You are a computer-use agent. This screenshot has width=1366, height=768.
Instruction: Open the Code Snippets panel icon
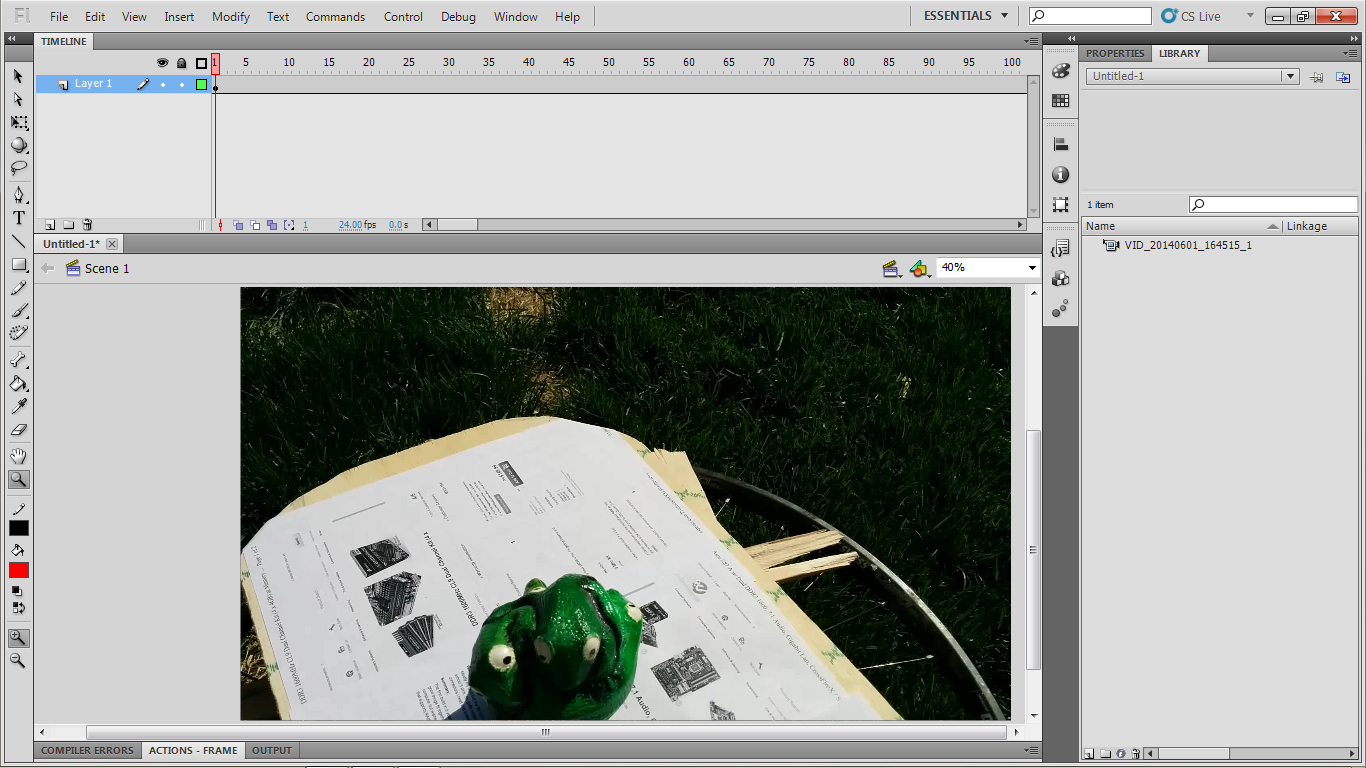pyautogui.click(x=1061, y=249)
